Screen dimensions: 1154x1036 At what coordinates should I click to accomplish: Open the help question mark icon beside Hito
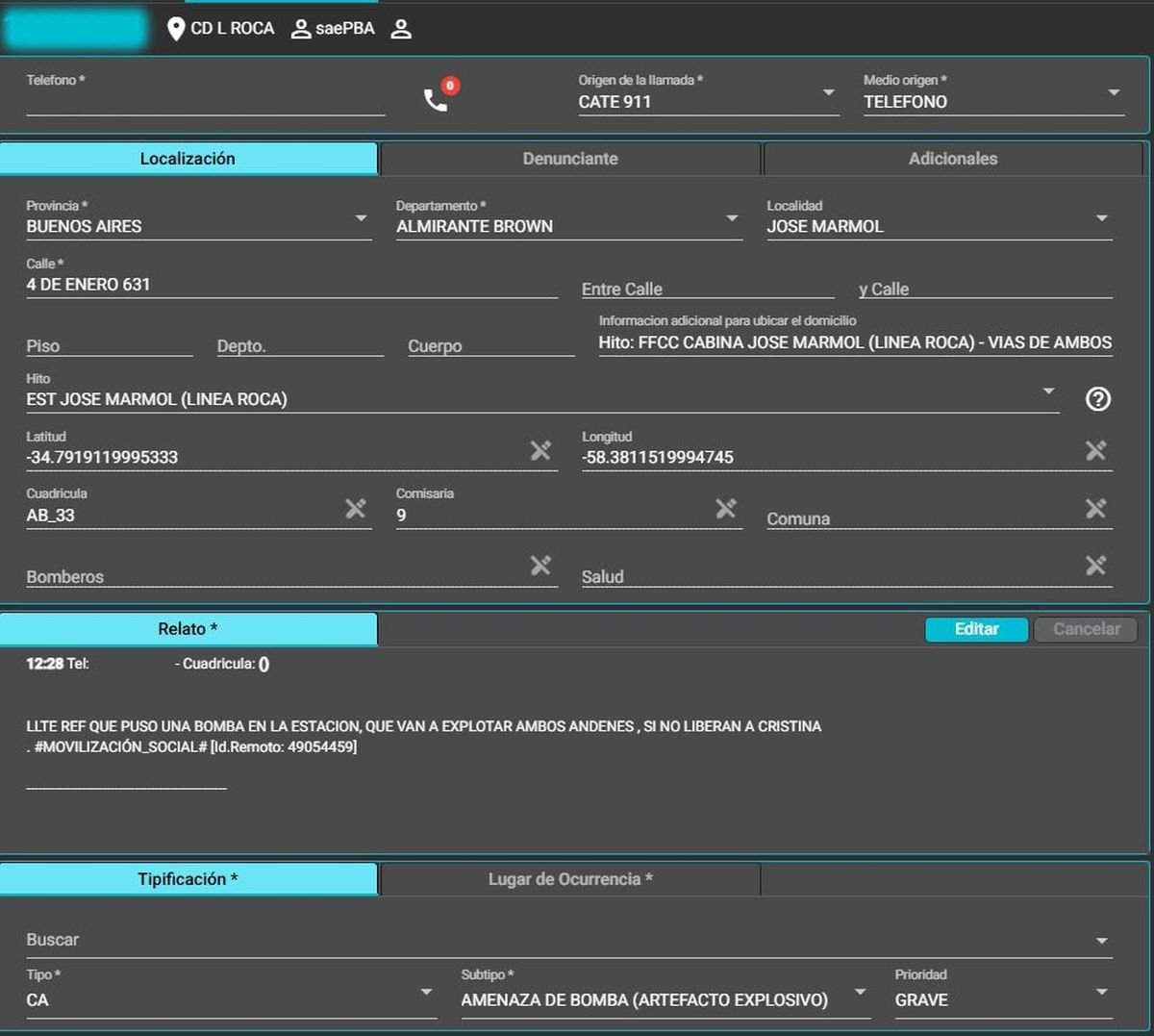tap(1097, 399)
